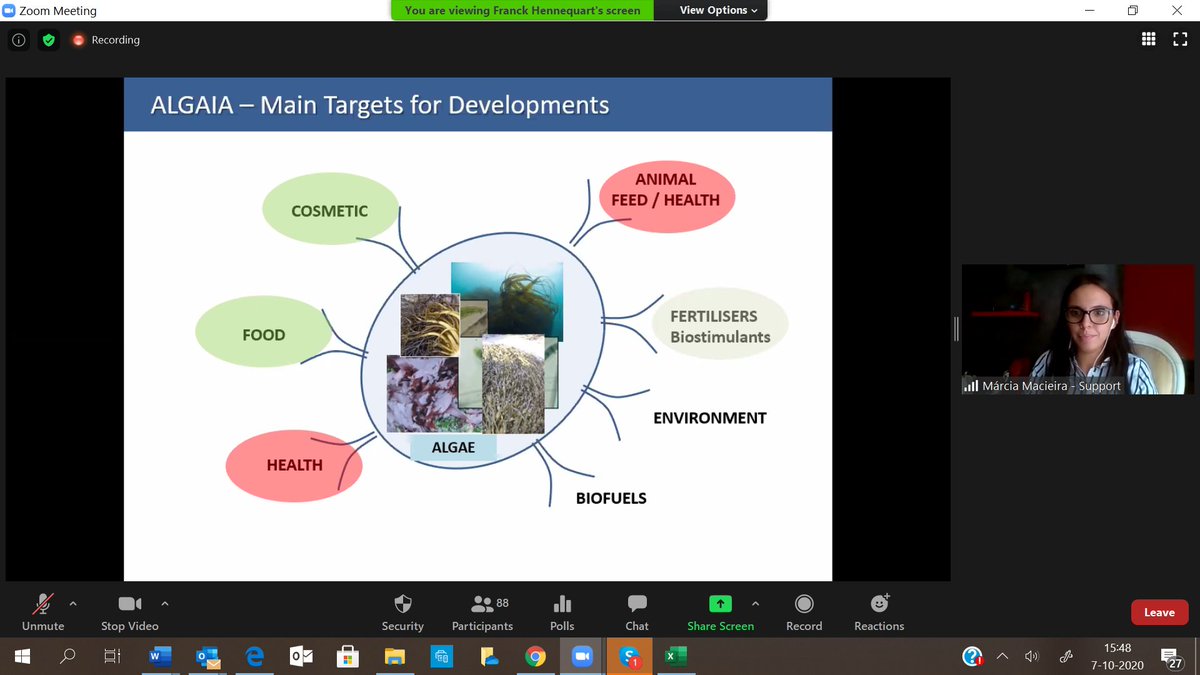Click the green Share Screen button

[720, 611]
